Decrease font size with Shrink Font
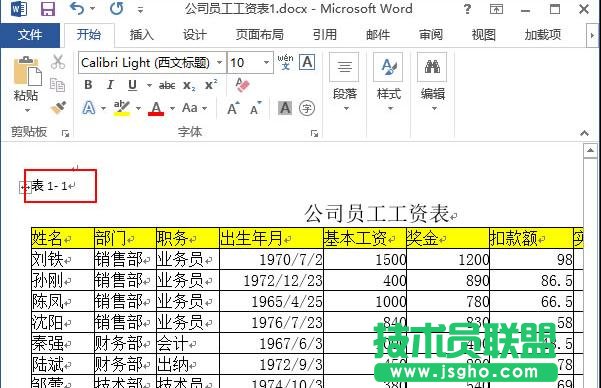The height and width of the screenshot is (388, 601). coord(256,108)
